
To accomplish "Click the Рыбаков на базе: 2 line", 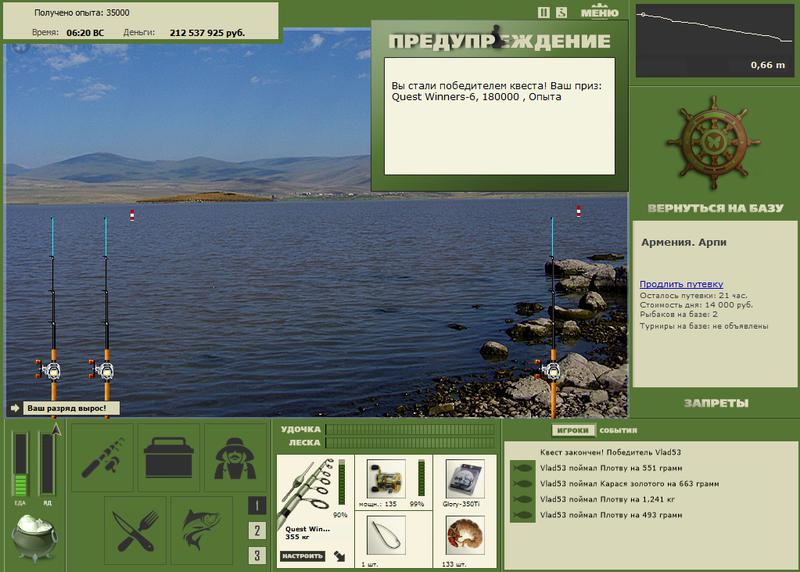I will pos(679,314).
